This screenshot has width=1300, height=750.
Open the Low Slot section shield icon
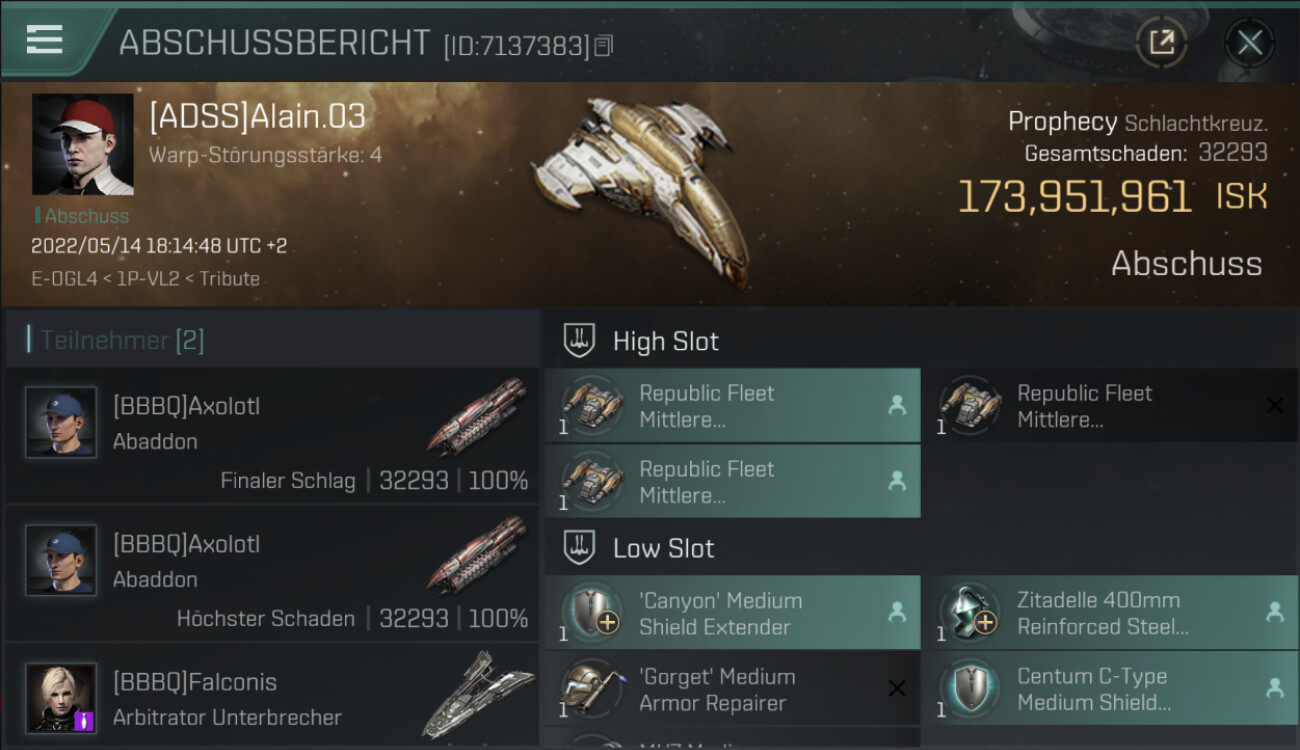click(x=579, y=548)
